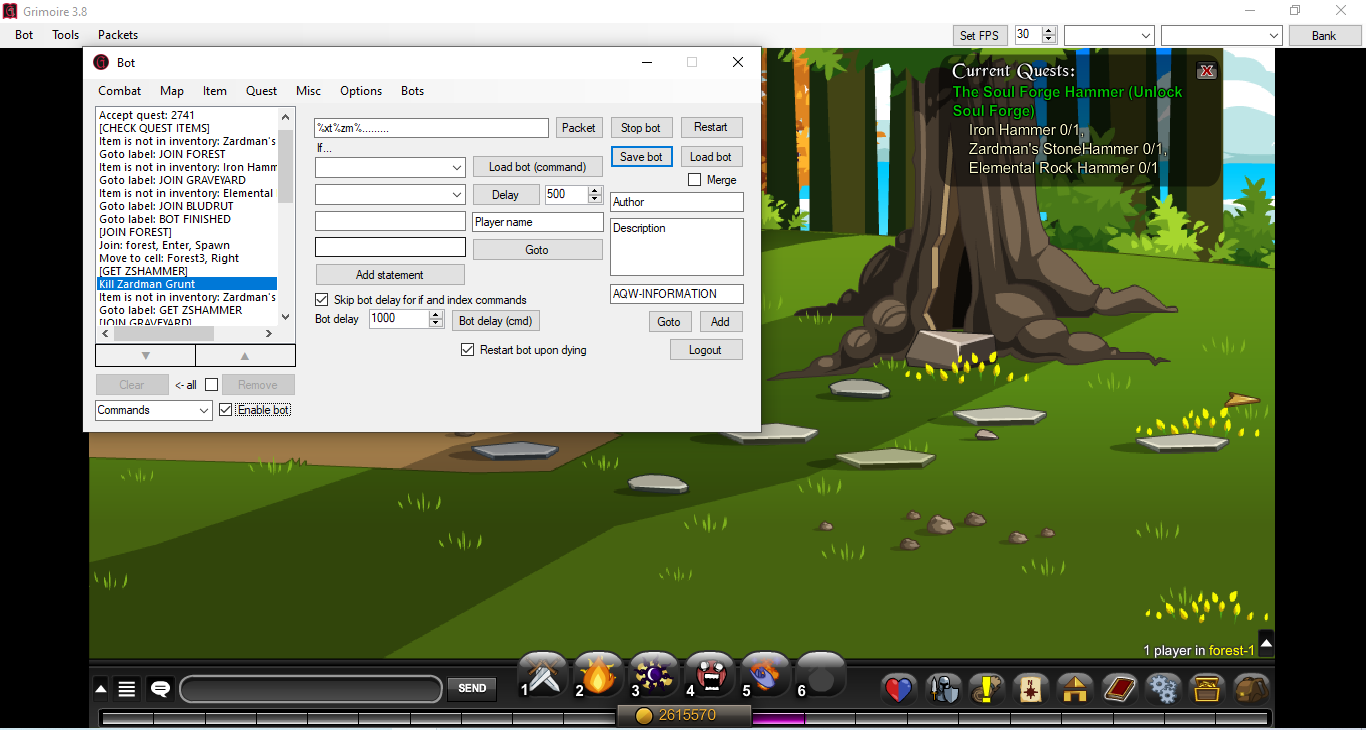
Task: Open the world map scroll icon
Action: [1031, 688]
